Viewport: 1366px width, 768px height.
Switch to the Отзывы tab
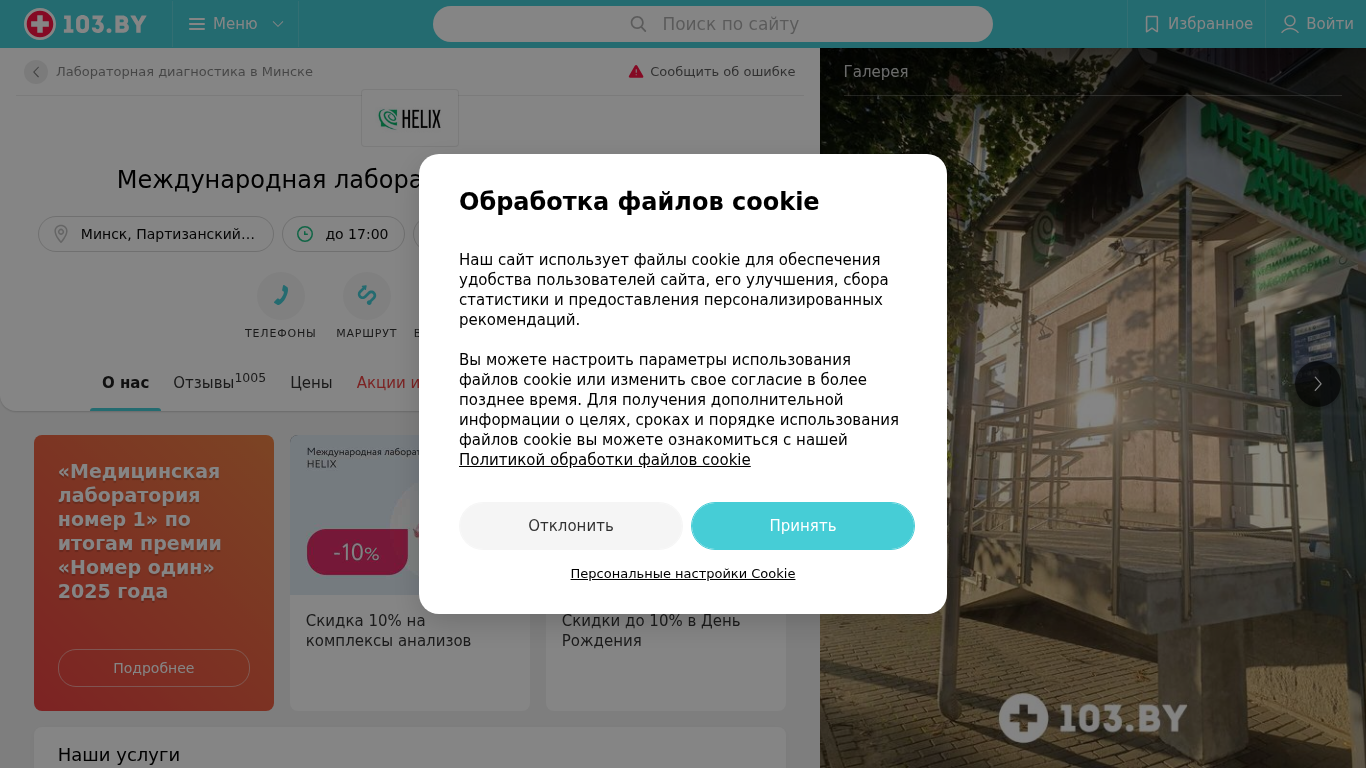(219, 382)
